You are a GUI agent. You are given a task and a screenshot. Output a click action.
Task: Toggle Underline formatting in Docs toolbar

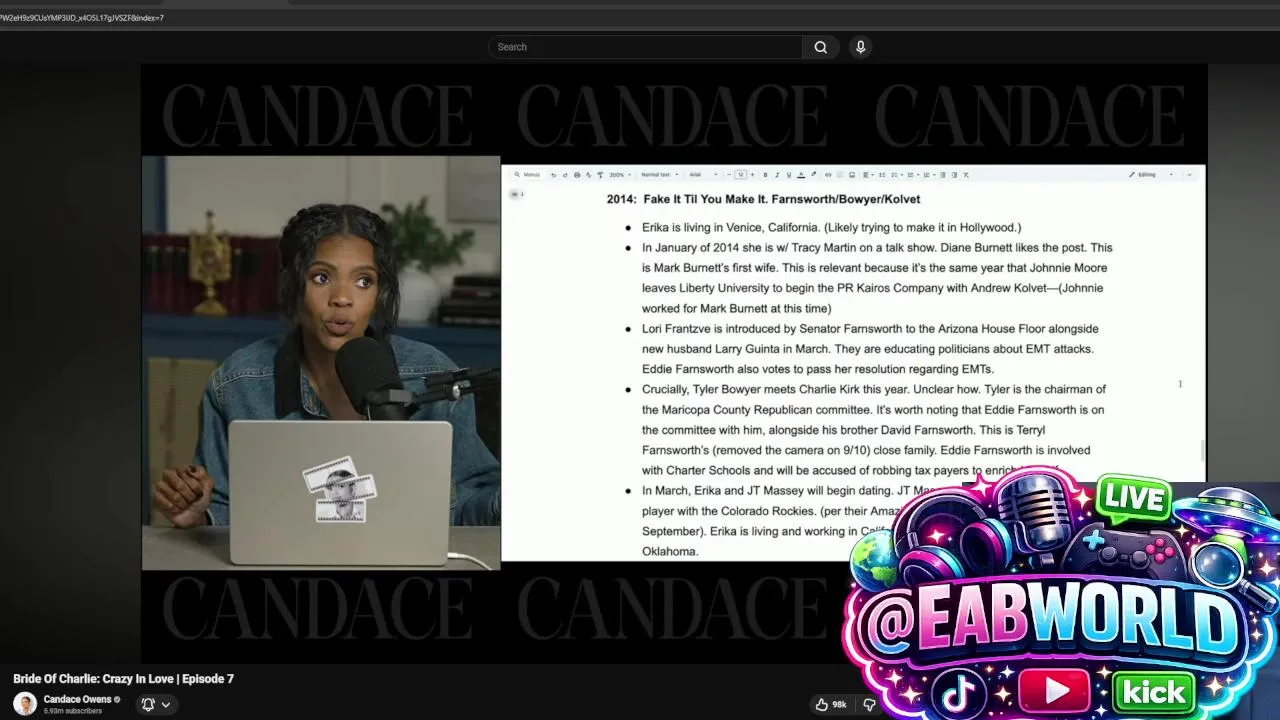[x=789, y=175]
